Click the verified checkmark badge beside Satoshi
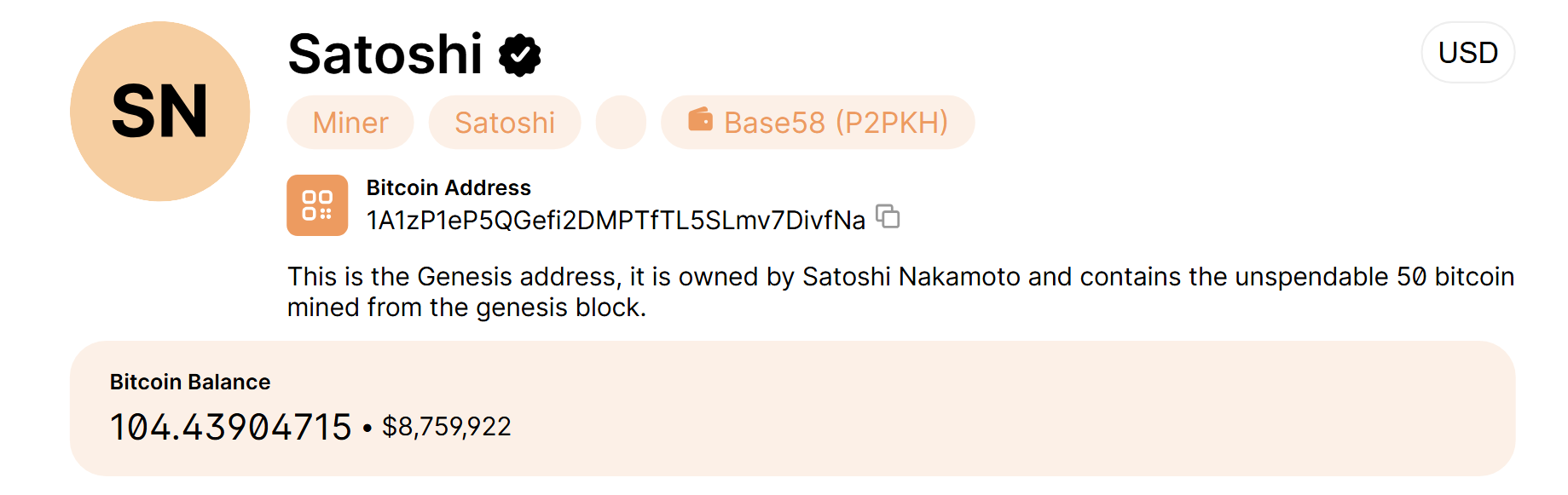The height and width of the screenshot is (495, 1568). pyautogui.click(x=519, y=55)
